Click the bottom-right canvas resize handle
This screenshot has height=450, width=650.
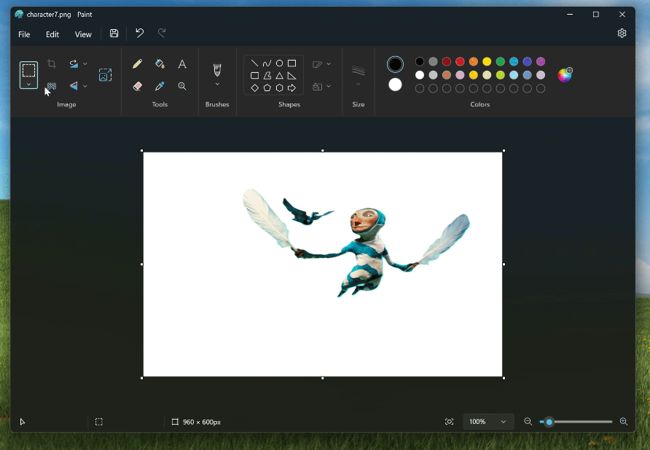click(x=504, y=378)
